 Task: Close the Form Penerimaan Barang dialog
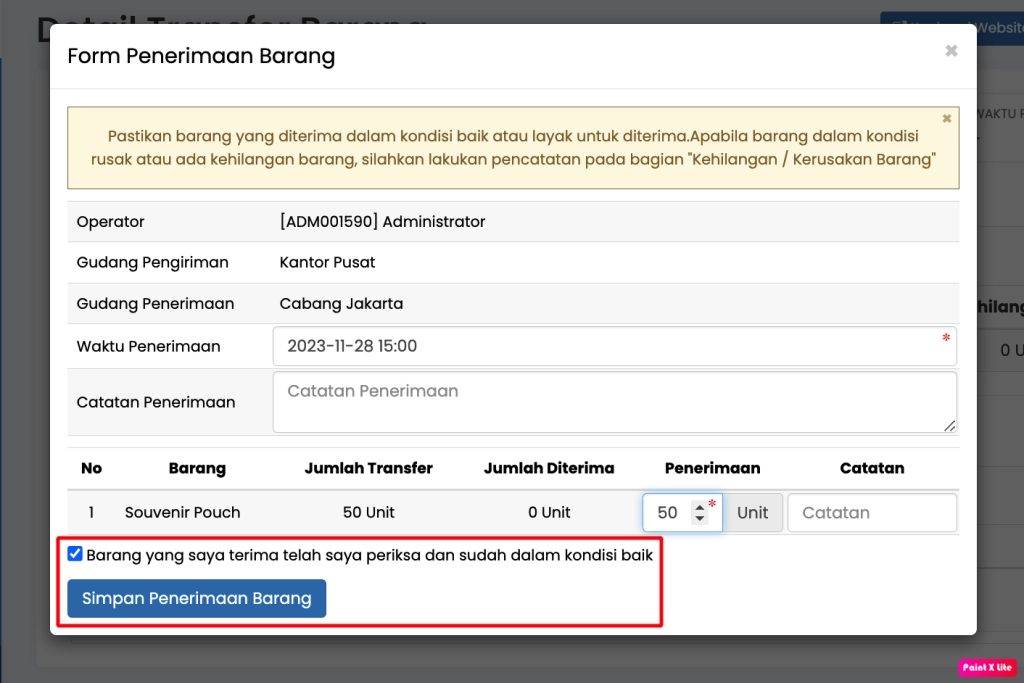click(x=951, y=51)
